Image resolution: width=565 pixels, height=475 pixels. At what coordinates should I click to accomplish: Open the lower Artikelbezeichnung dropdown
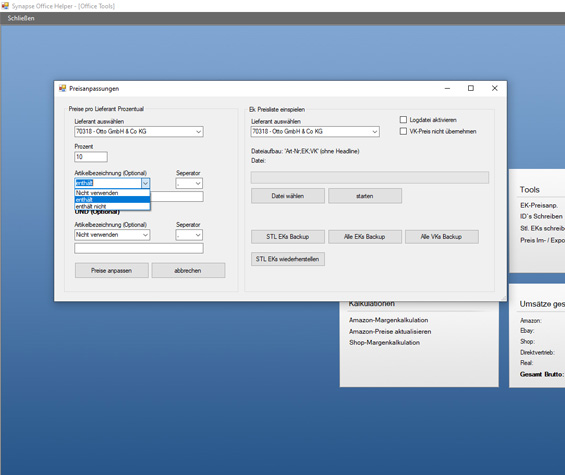(x=112, y=235)
